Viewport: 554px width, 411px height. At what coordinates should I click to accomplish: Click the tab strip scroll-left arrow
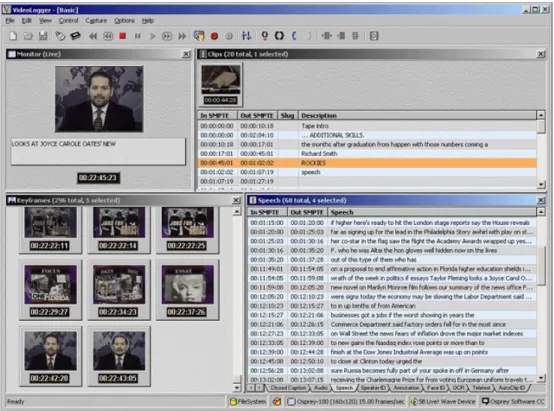pos(251,388)
